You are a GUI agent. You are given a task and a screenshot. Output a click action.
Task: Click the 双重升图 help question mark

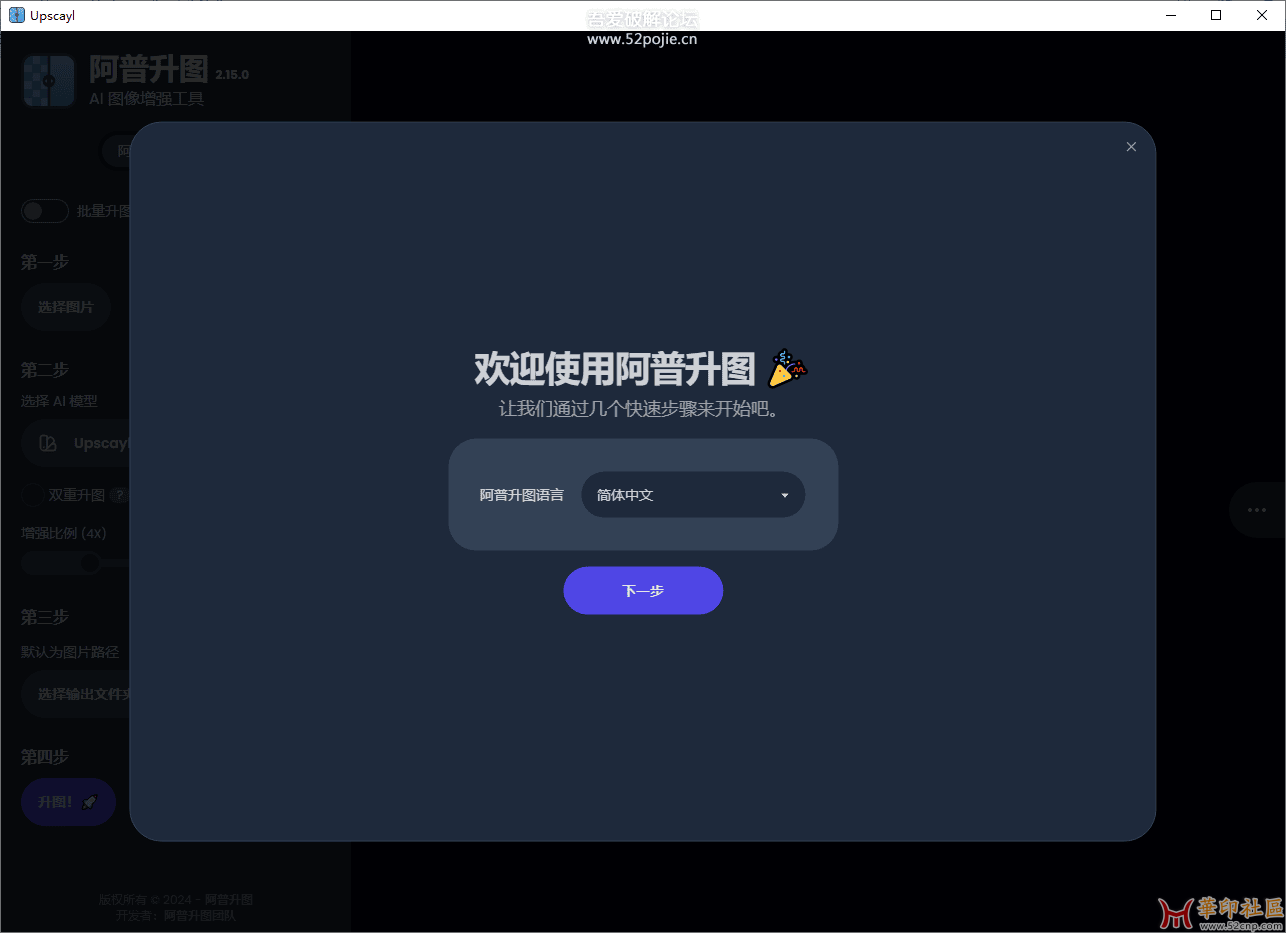click(x=119, y=495)
